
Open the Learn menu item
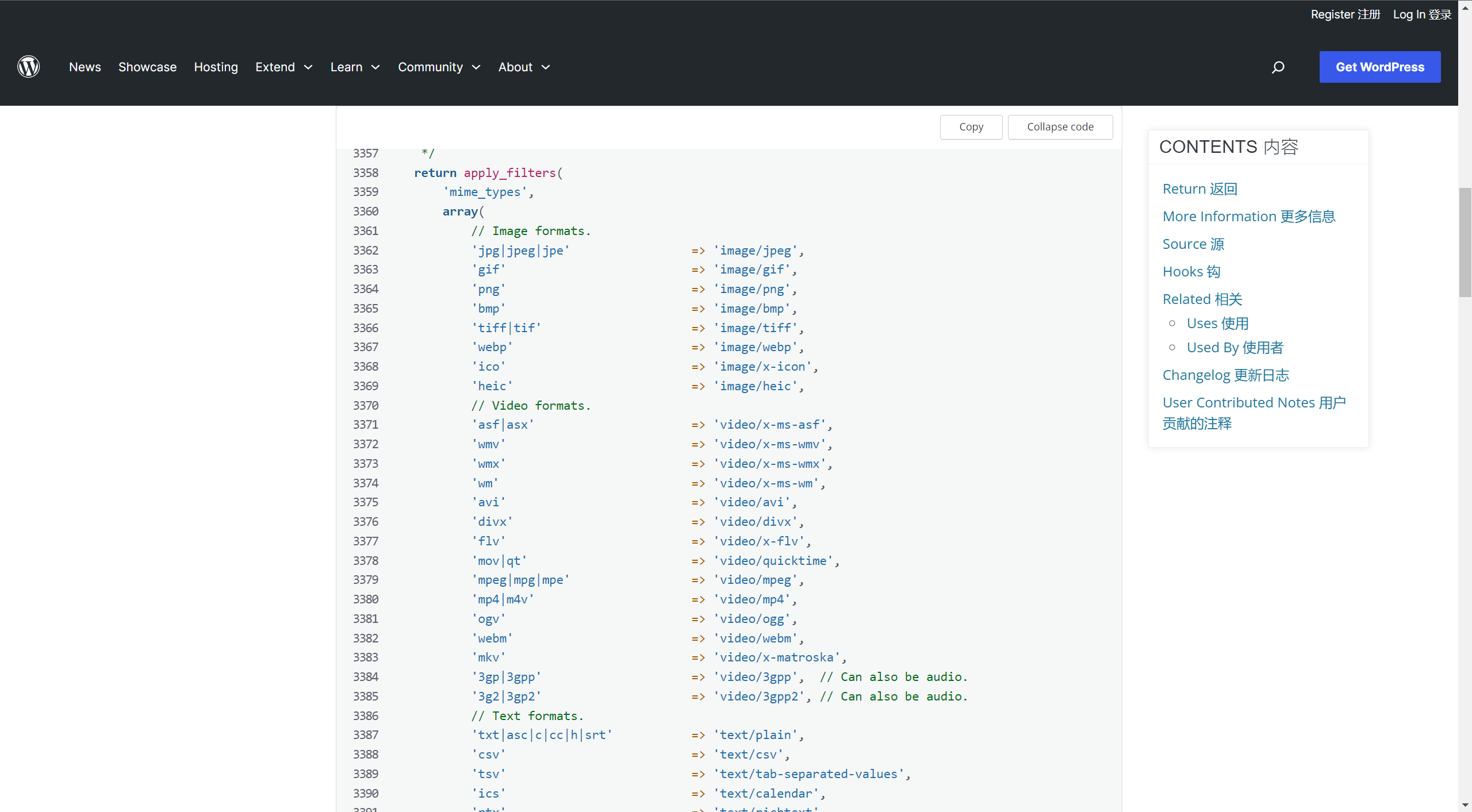pos(346,67)
